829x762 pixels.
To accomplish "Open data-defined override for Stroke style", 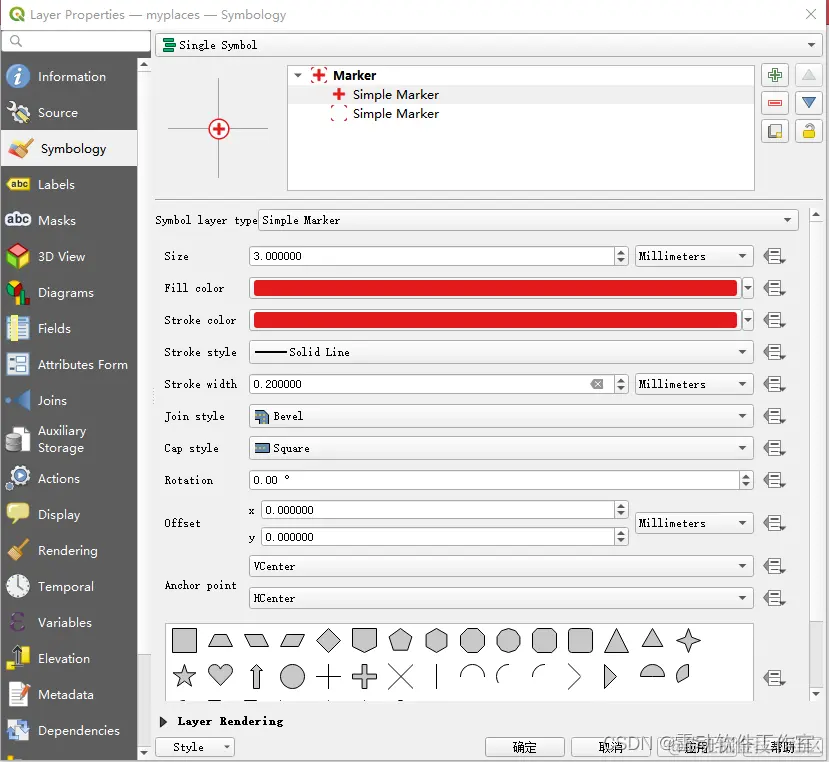I will coord(775,352).
